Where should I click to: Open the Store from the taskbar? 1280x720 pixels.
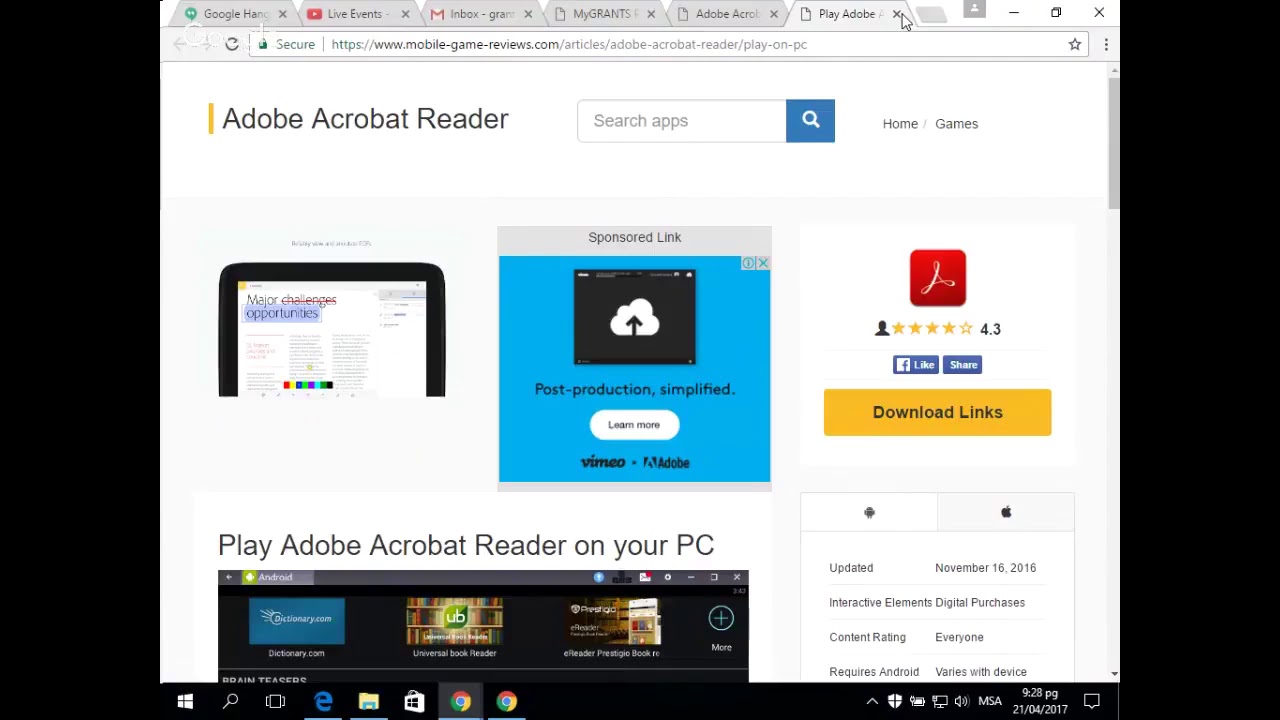point(414,702)
